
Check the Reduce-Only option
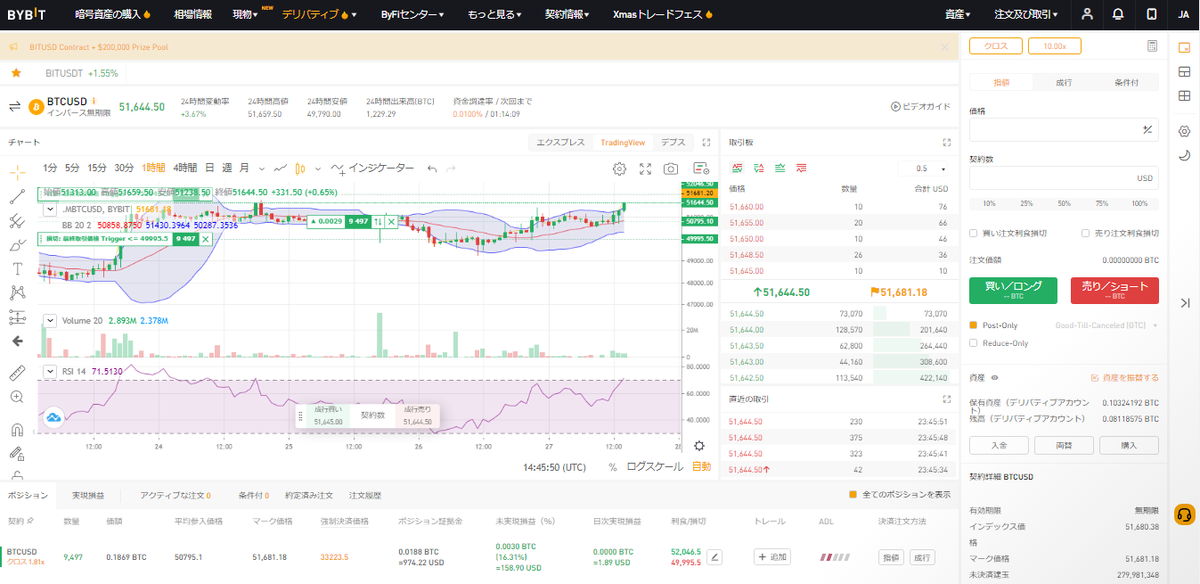(973, 343)
